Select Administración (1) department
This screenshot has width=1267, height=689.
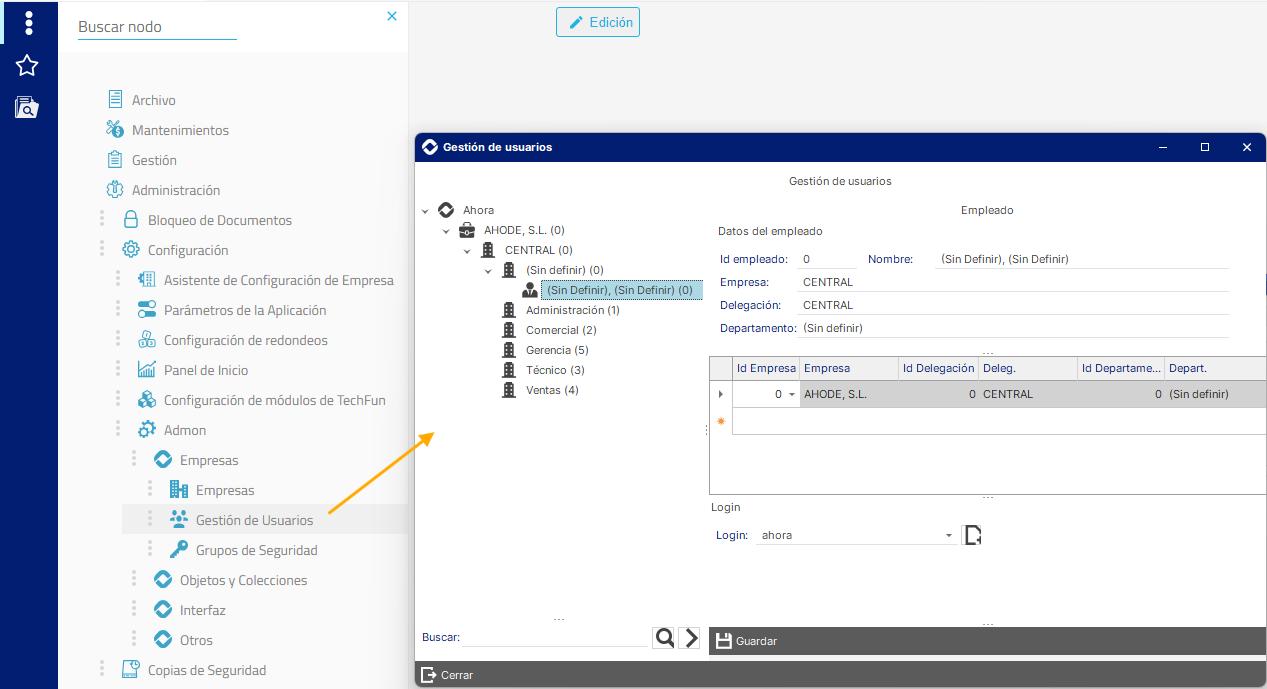[x=573, y=310]
